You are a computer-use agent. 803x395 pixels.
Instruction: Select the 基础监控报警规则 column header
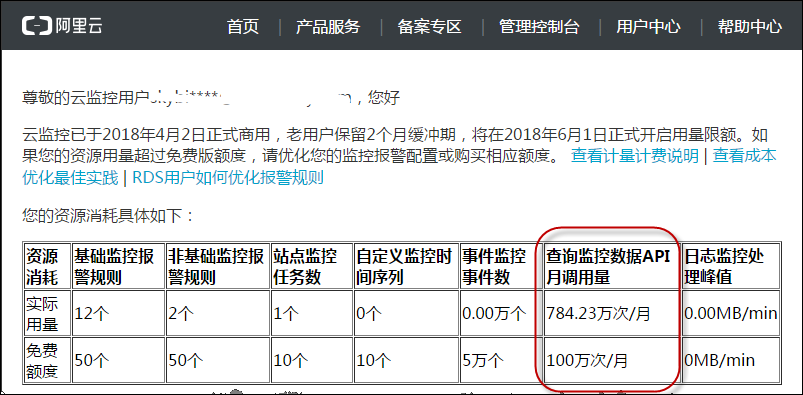[118, 266]
